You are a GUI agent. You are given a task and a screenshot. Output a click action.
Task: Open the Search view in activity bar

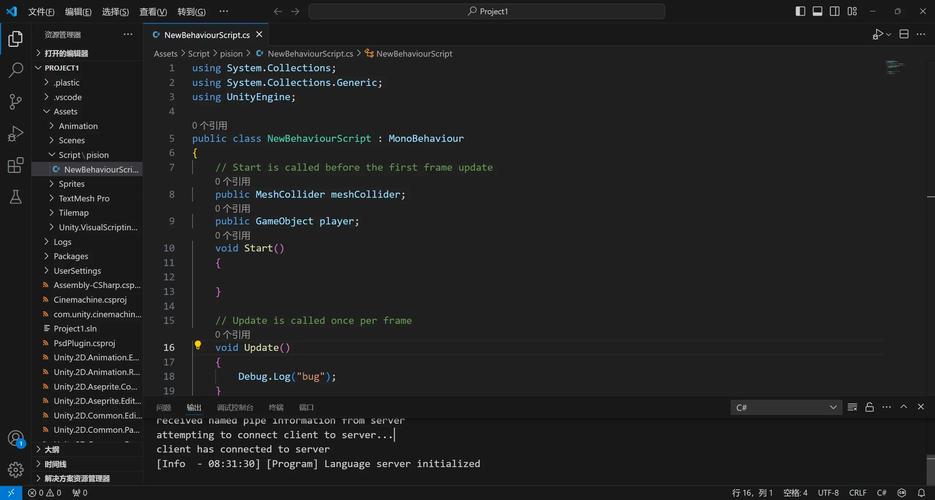point(16,70)
